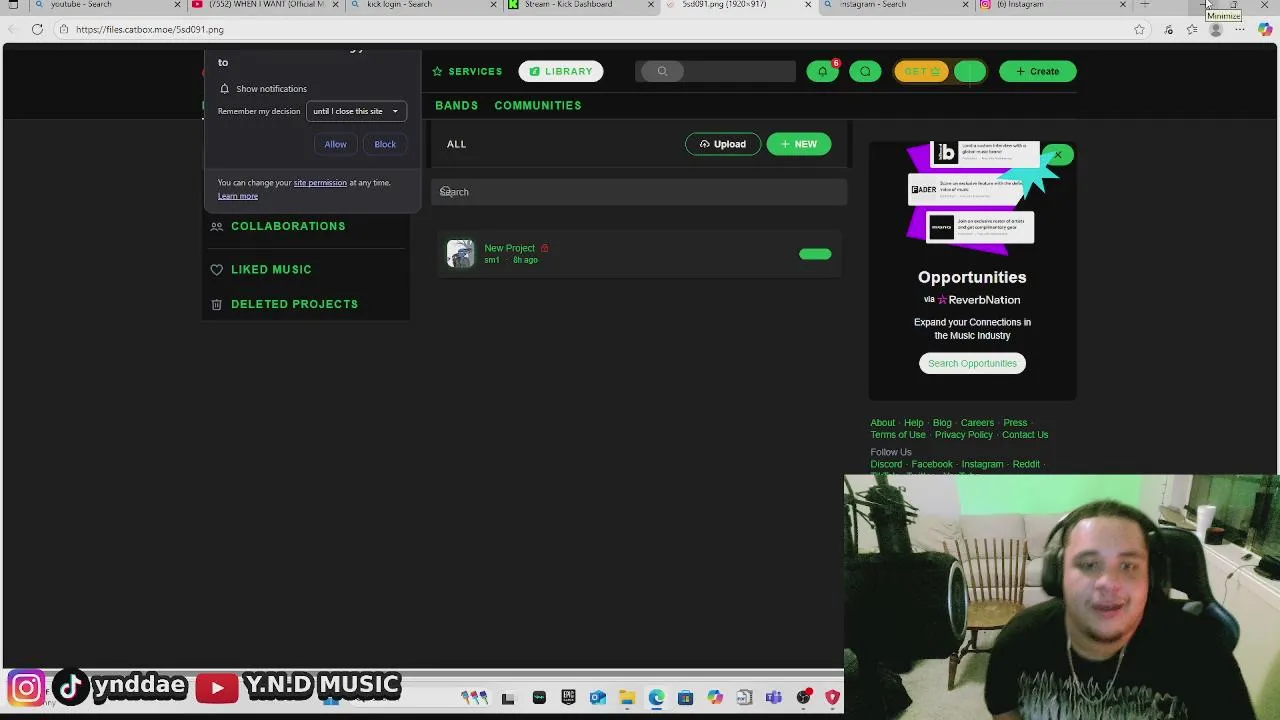This screenshot has width=1280, height=720.
Task: Open browser settings and more menu
Action: (1240, 29)
